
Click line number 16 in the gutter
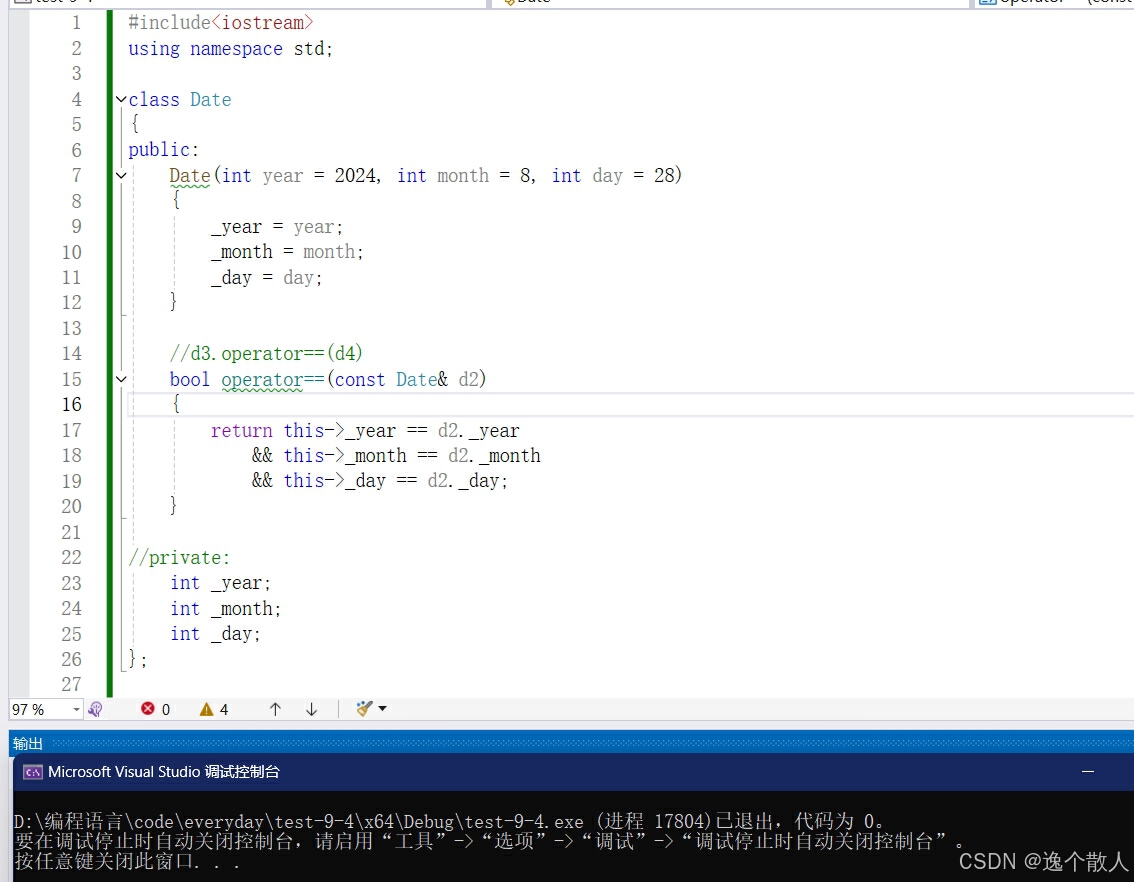(x=72, y=405)
